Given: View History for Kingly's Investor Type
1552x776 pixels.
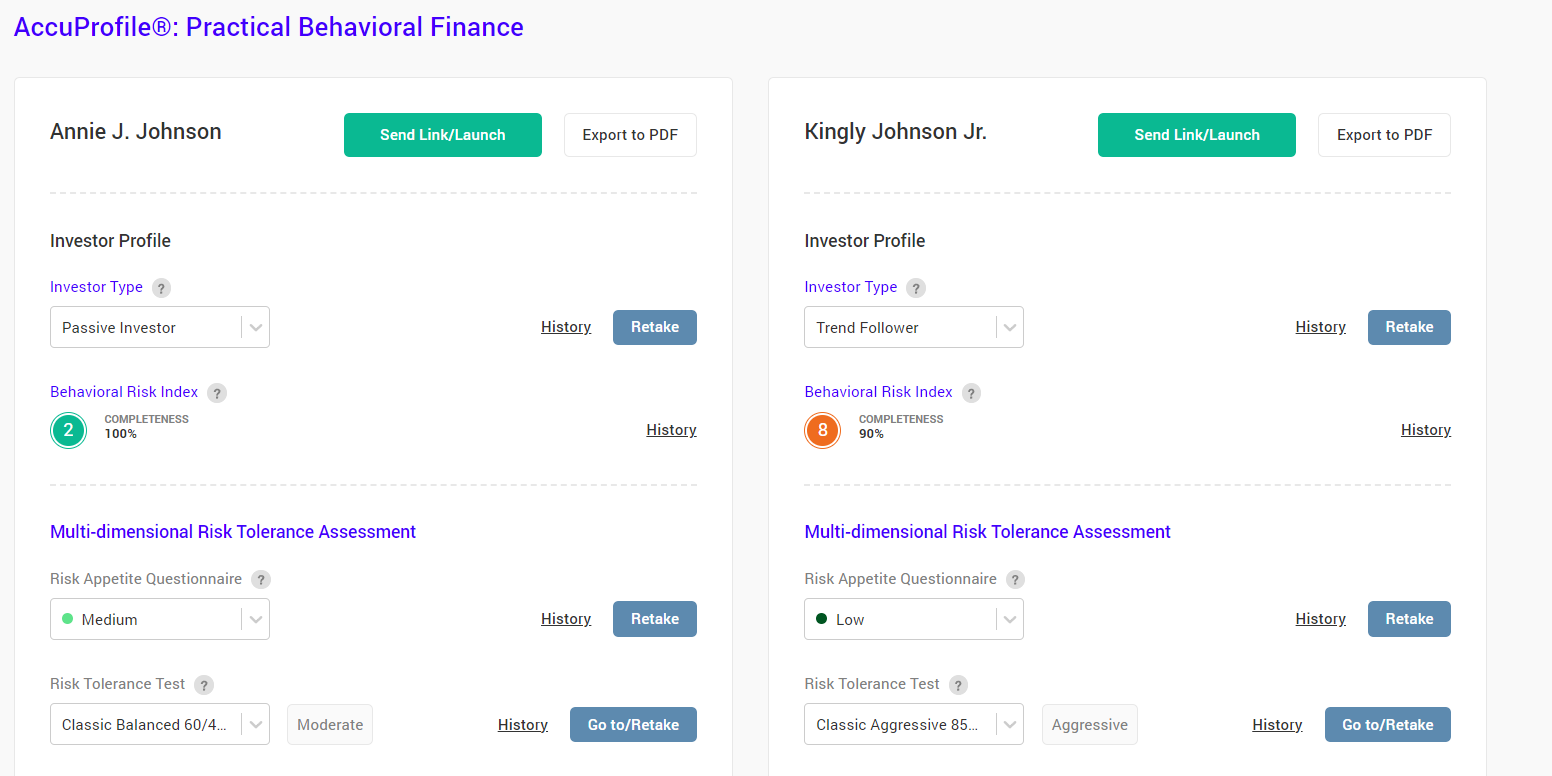Looking at the screenshot, I should [1320, 327].
